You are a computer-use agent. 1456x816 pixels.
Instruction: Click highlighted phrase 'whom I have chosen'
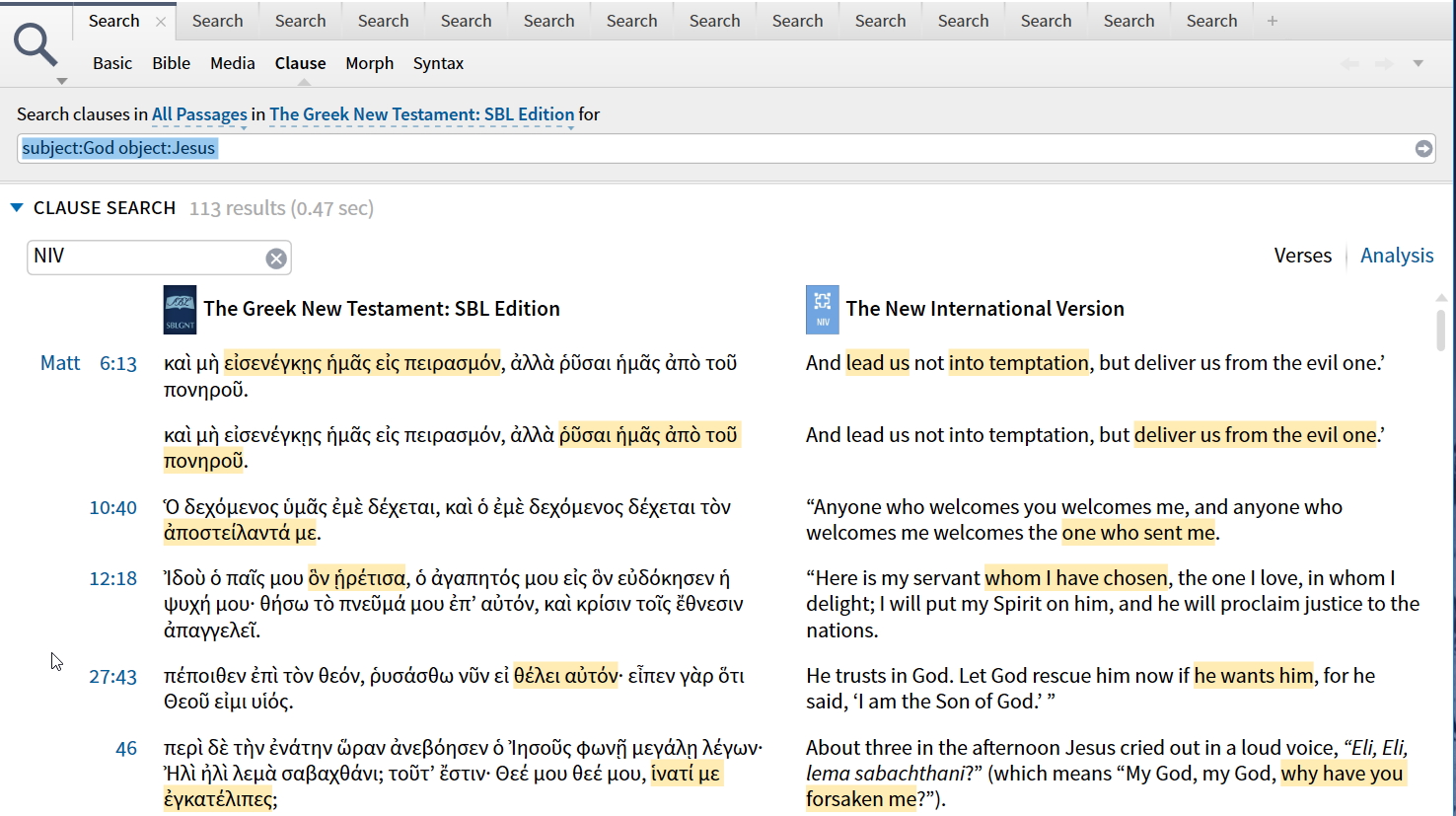1076,578
